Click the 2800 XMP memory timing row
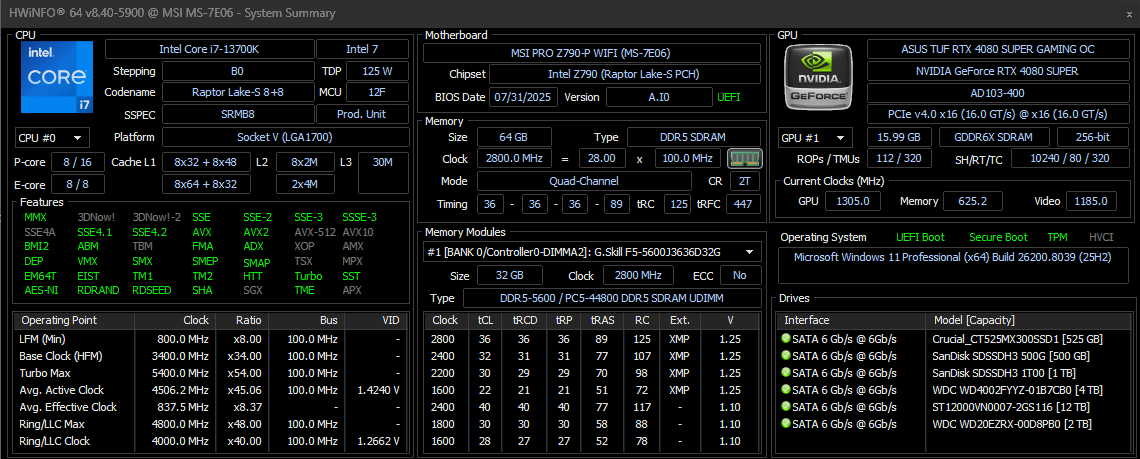 tap(592, 339)
